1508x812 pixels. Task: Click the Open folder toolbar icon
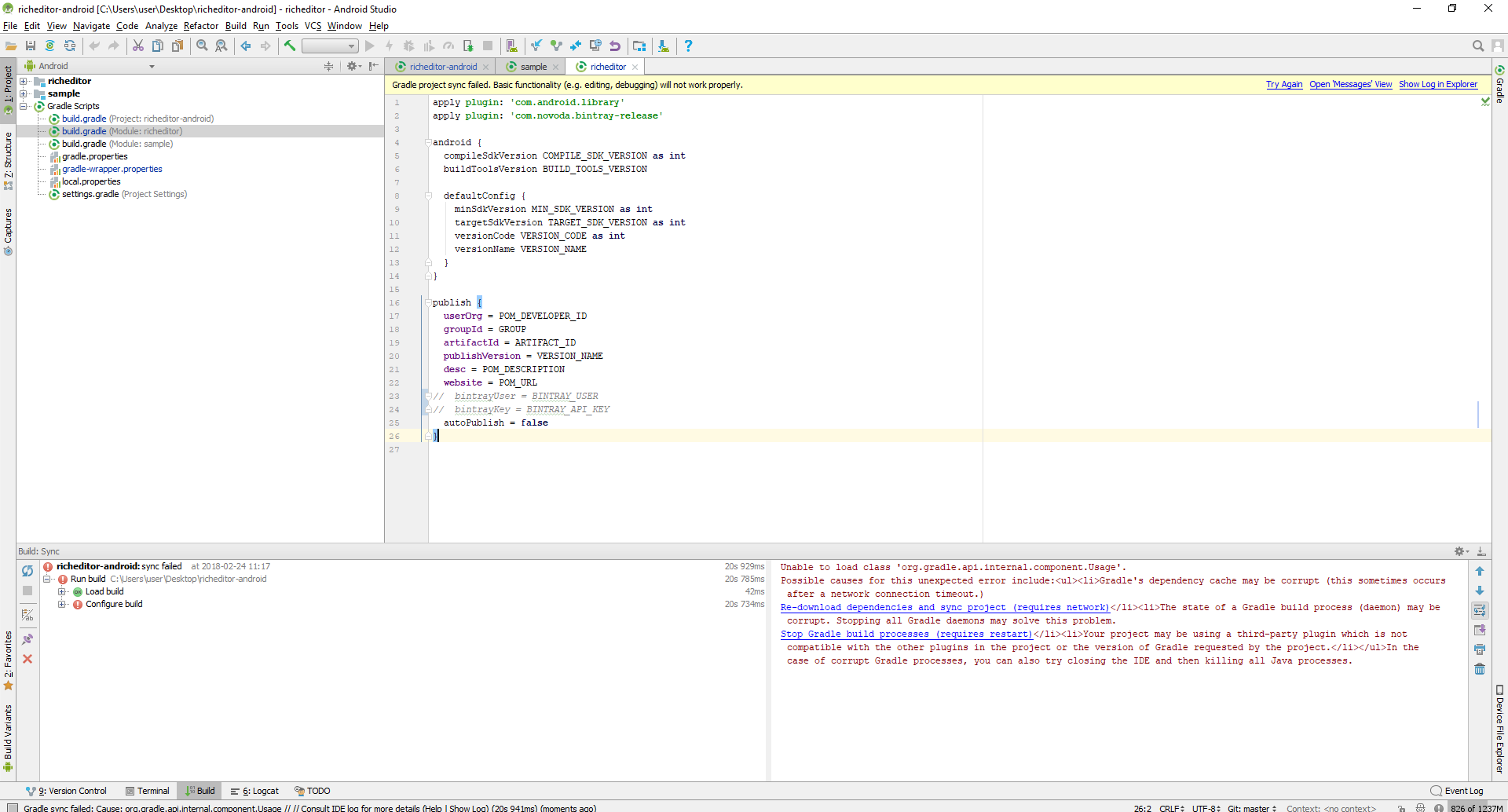11,46
